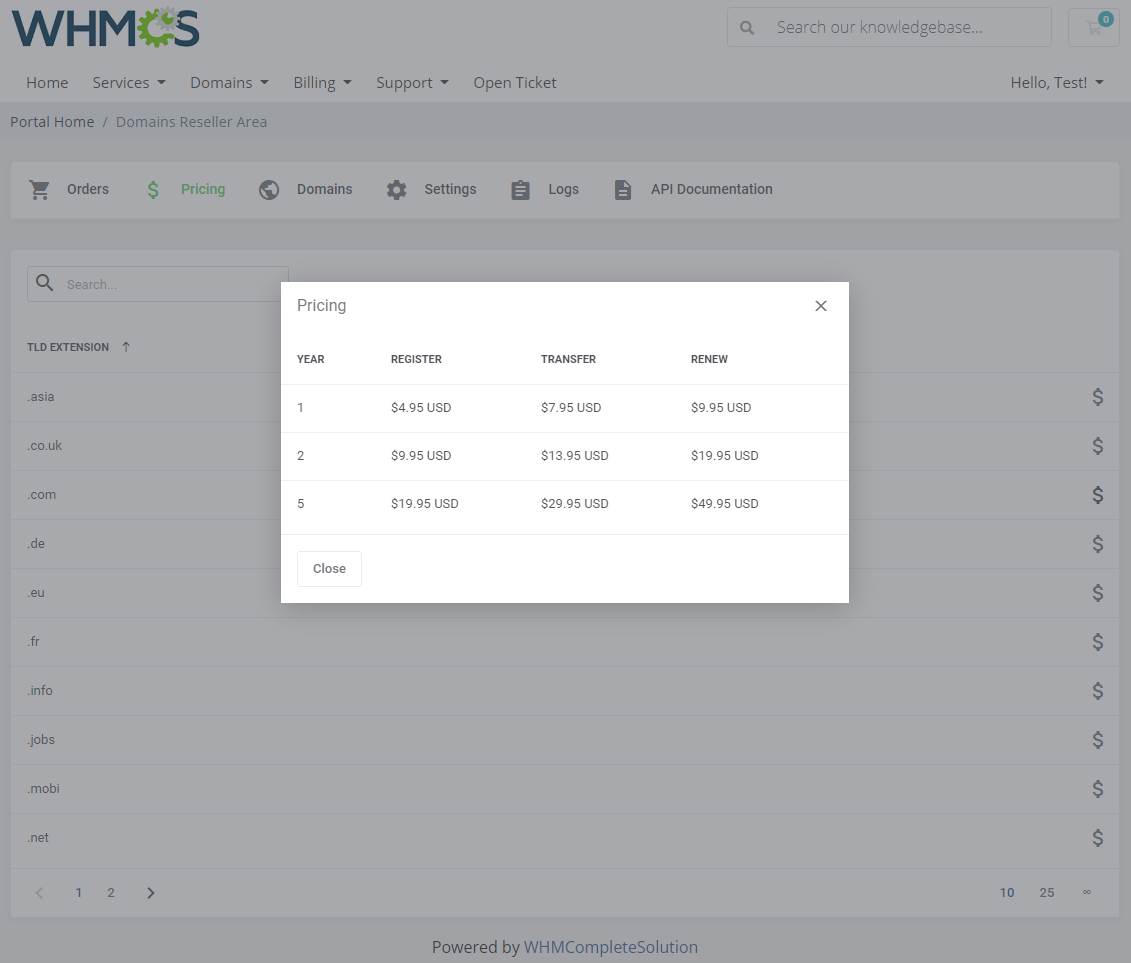Open the Domains dropdown in the navbar
The height and width of the screenshot is (963, 1131).
click(229, 82)
